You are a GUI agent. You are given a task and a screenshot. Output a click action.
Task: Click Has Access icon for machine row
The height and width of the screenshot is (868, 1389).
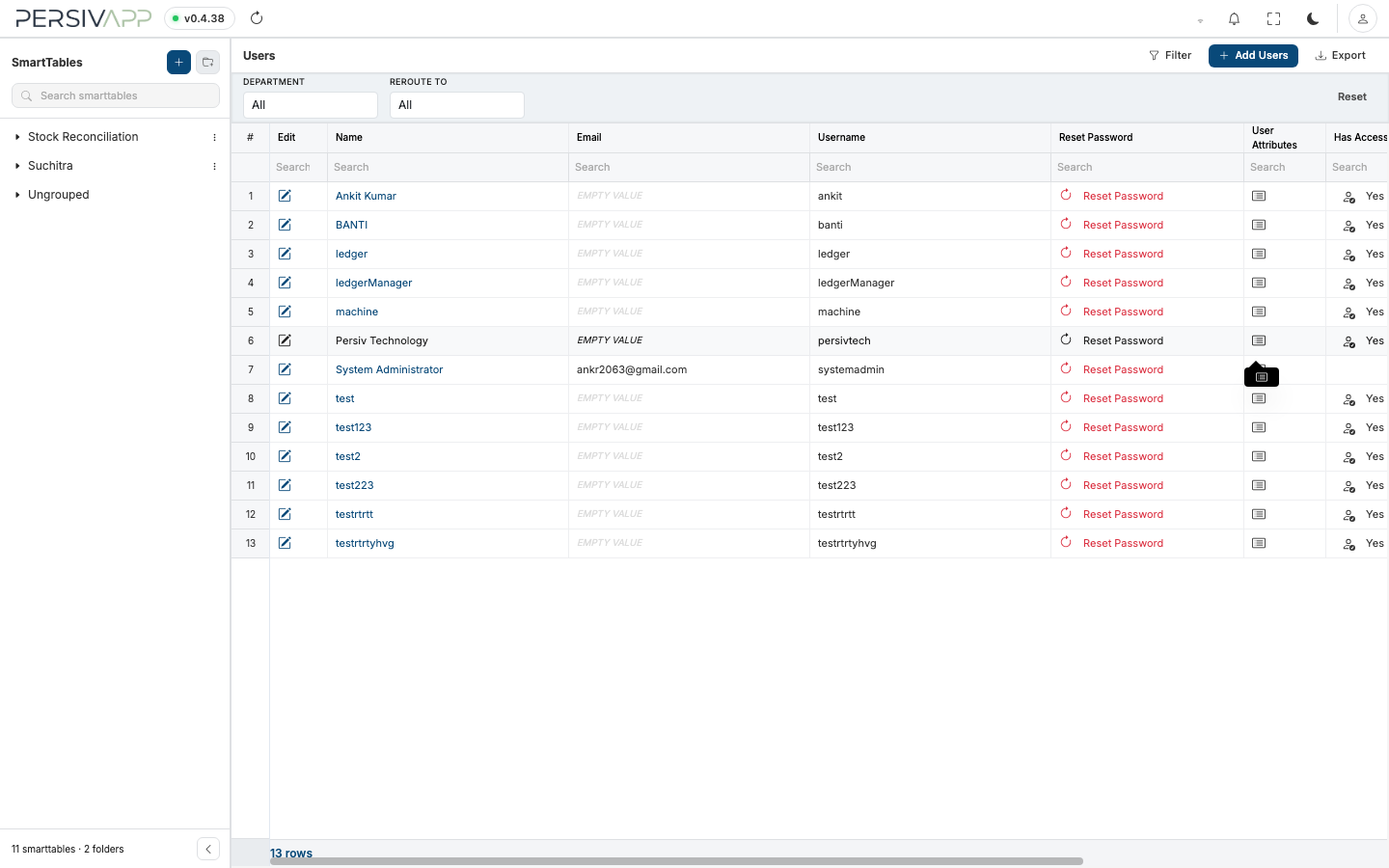coord(1349,312)
